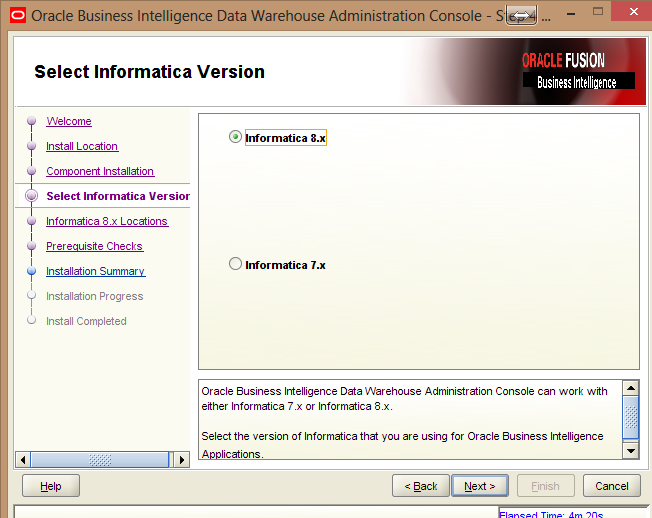Image resolution: width=652 pixels, height=518 pixels.
Task: Open the Component Installation step
Action: (x=100, y=171)
